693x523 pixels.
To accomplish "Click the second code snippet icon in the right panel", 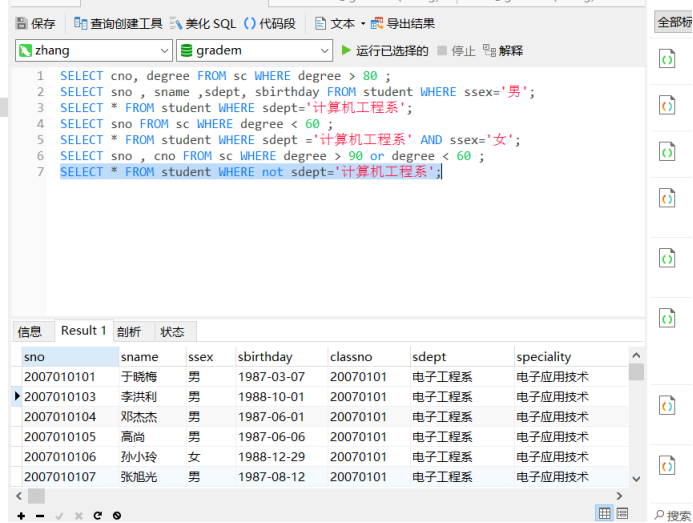I will [667, 106].
